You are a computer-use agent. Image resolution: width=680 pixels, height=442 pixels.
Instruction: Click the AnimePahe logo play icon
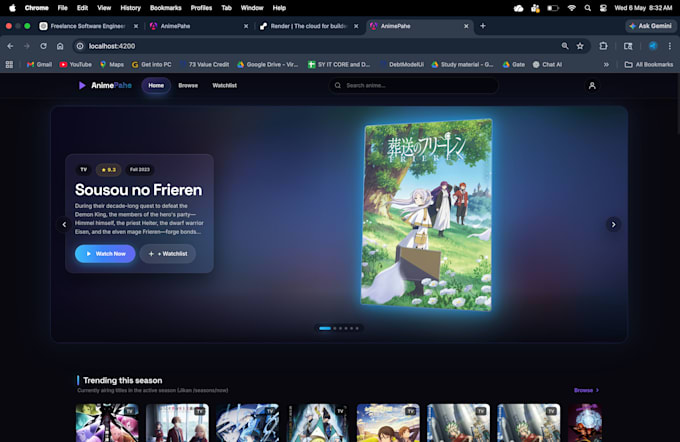[82, 85]
